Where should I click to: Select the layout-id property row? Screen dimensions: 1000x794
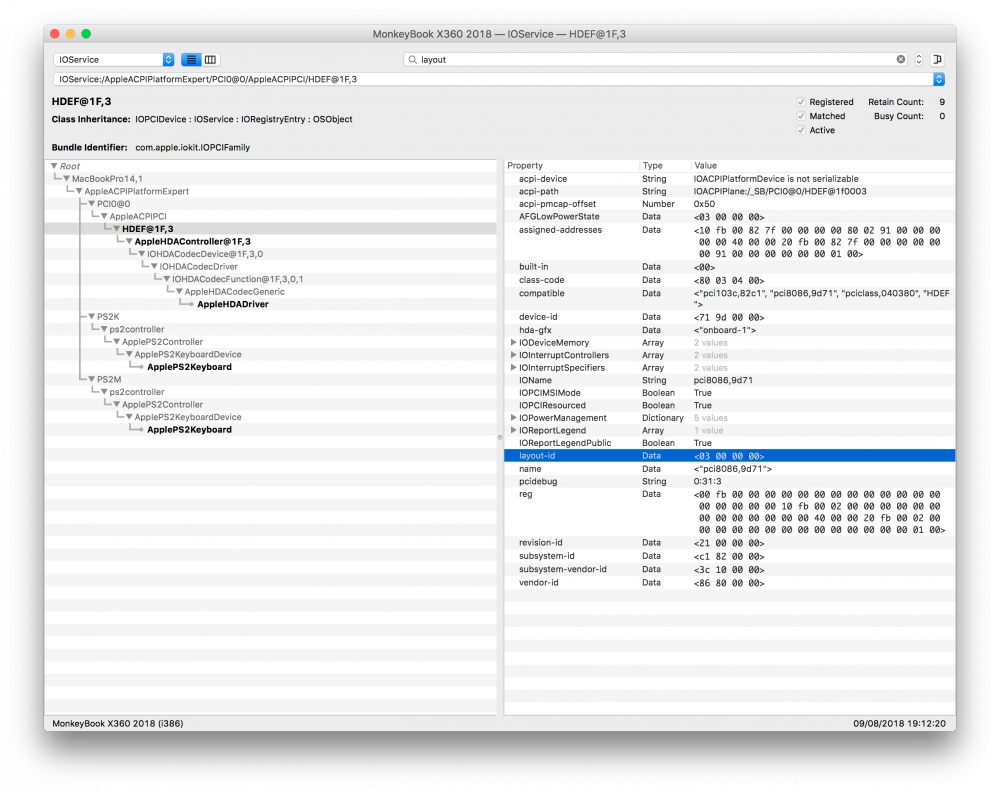pos(730,455)
